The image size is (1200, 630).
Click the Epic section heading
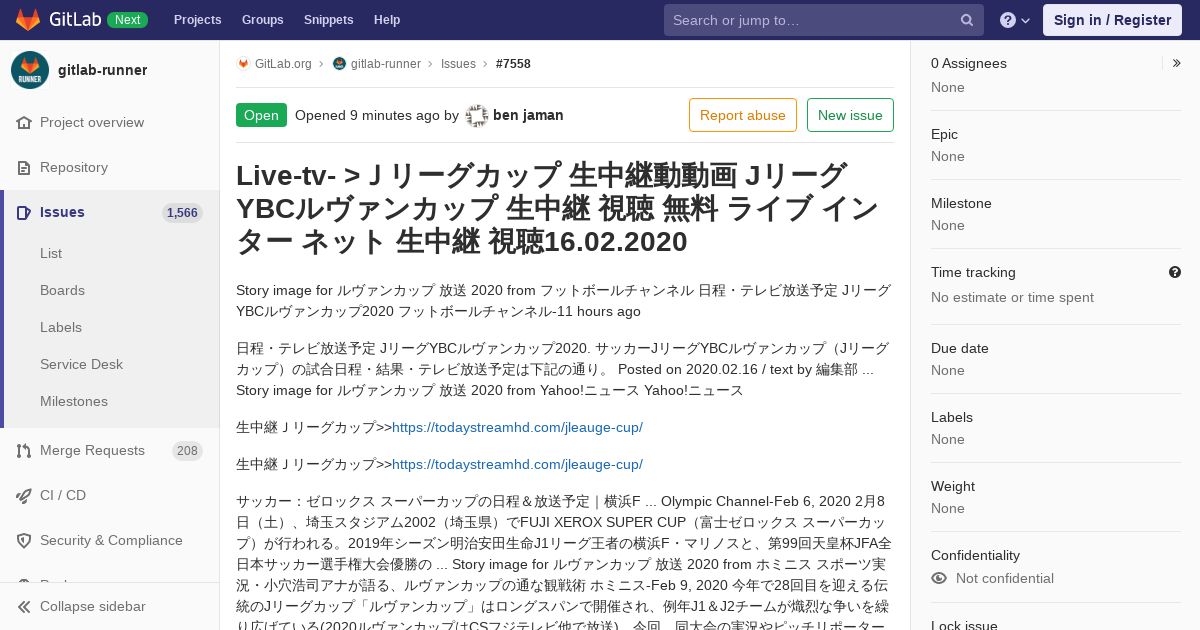[x=944, y=134]
